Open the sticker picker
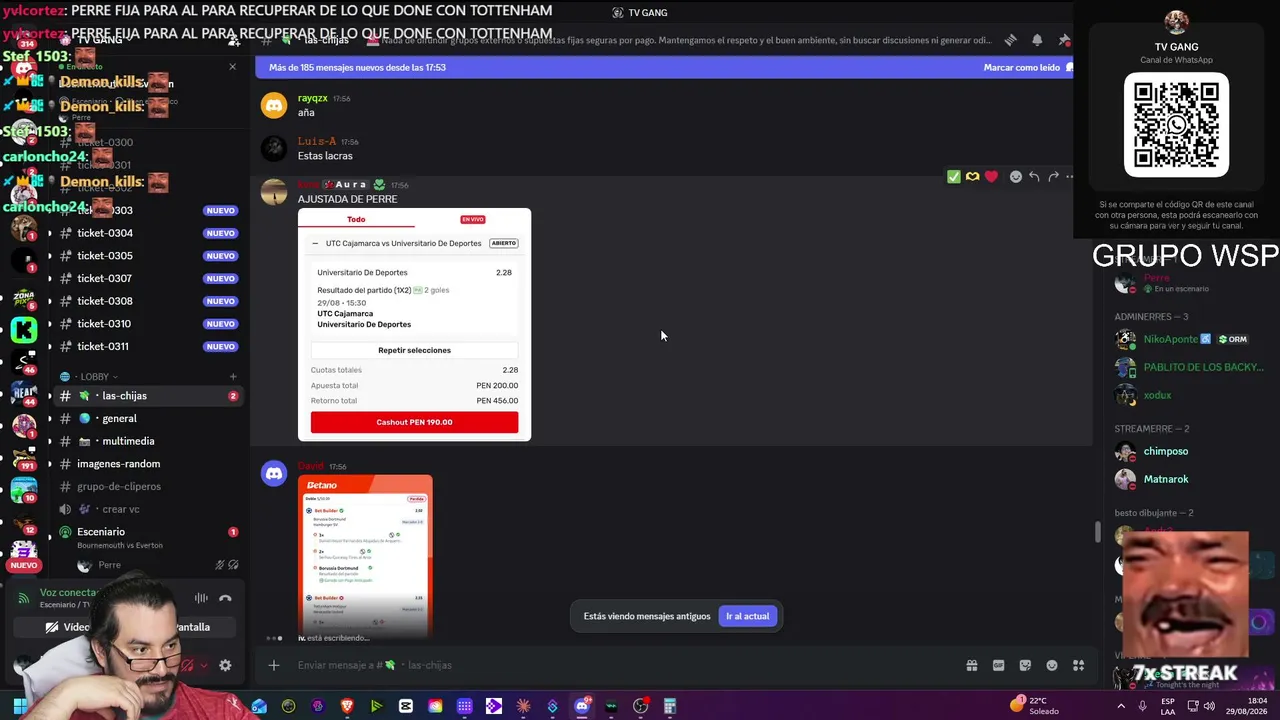1280x720 pixels. (x=1025, y=665)
